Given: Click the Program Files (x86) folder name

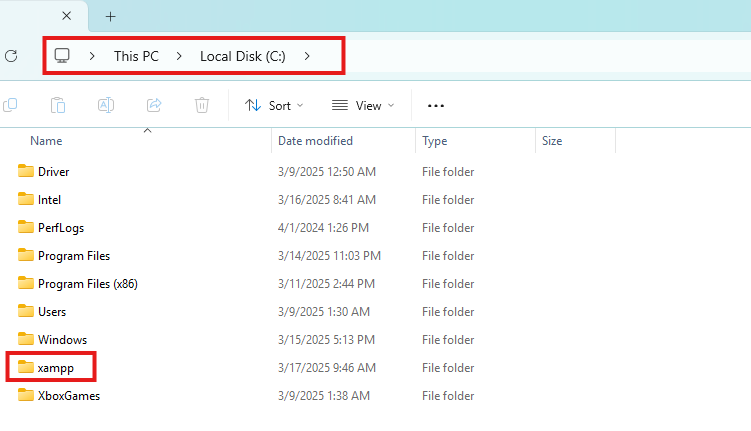Looking at the screenshot, I should 88,284.
